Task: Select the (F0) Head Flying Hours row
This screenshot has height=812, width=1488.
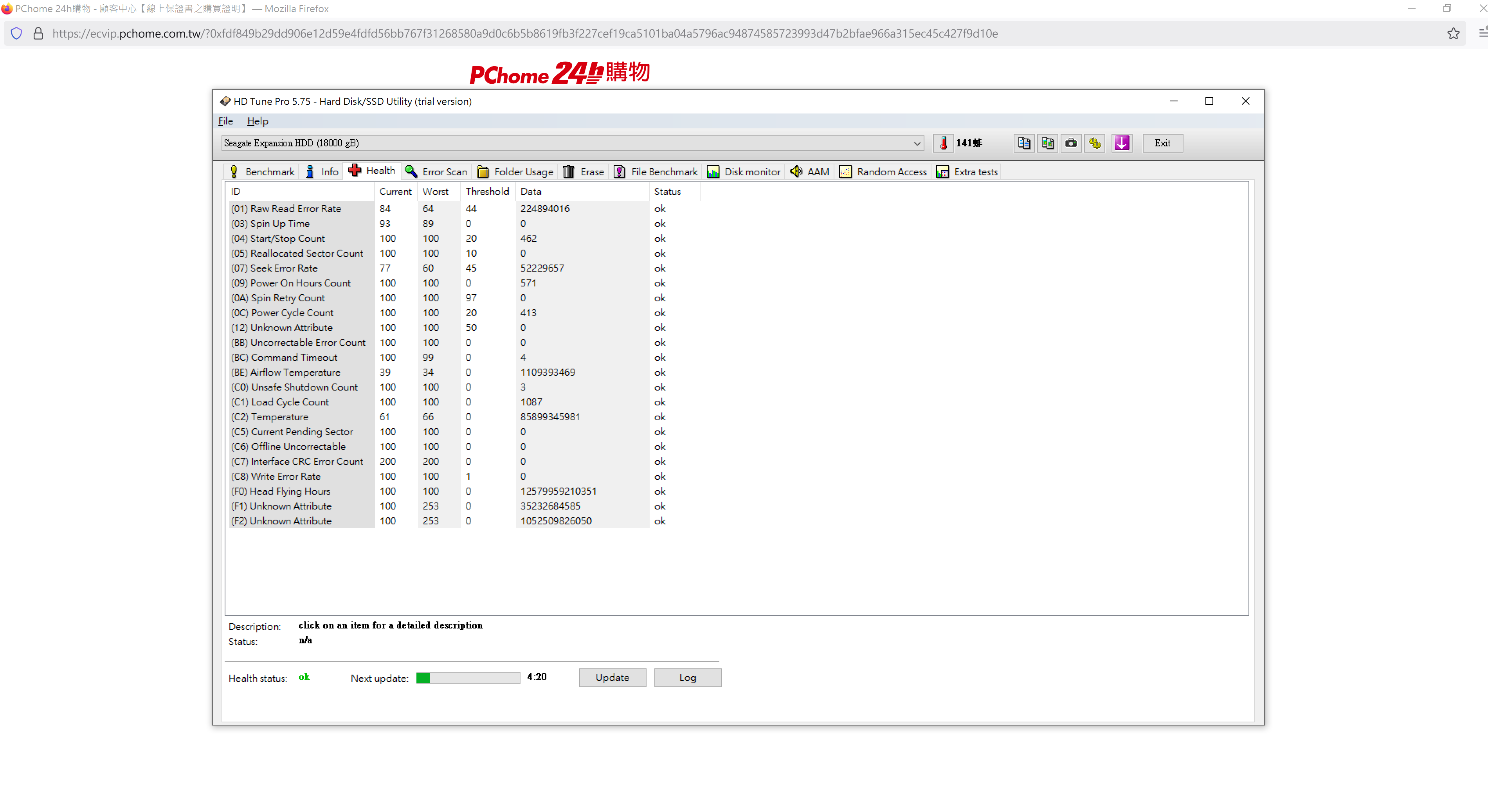Action: [x=465, y=491]
